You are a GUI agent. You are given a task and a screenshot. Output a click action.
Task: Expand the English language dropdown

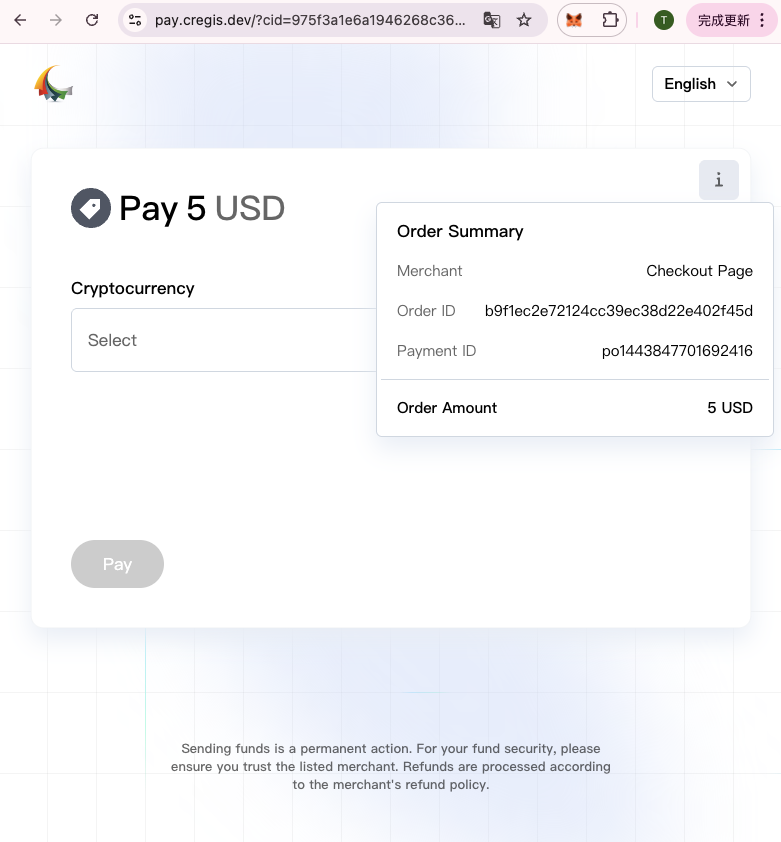point(701,84)
